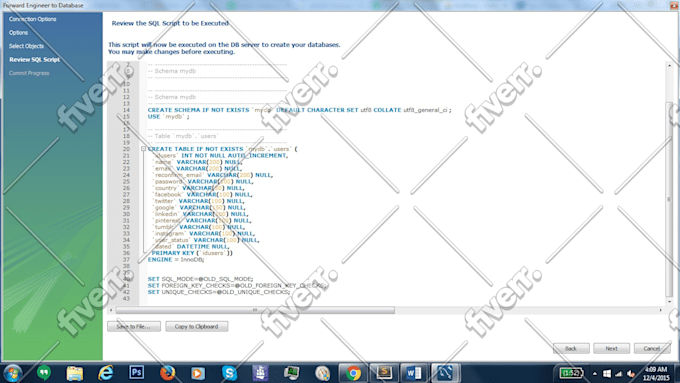Open the Windows Start menu
Screen dimensions: 680x383
12,373
